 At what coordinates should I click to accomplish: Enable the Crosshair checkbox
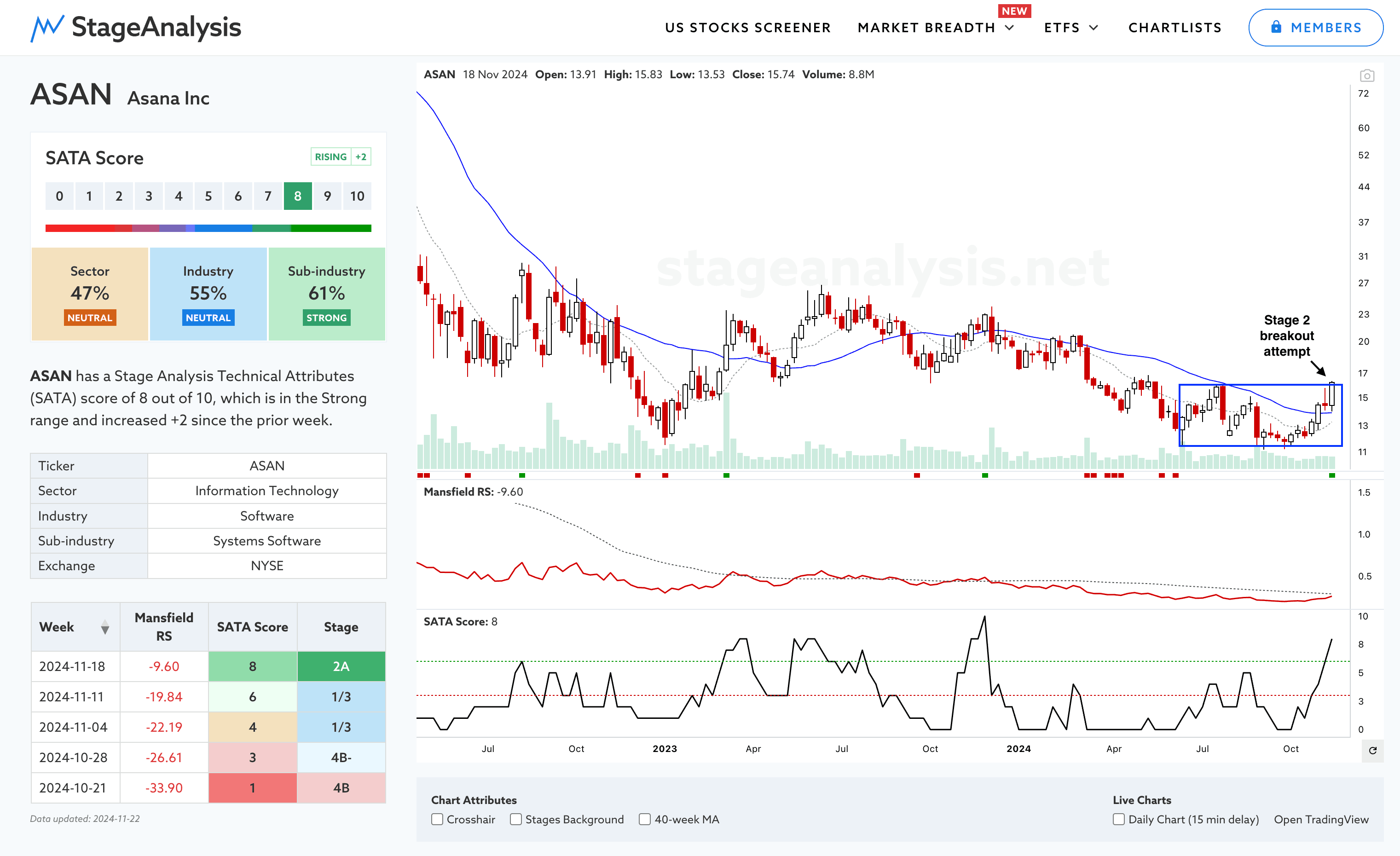(437, 819)
